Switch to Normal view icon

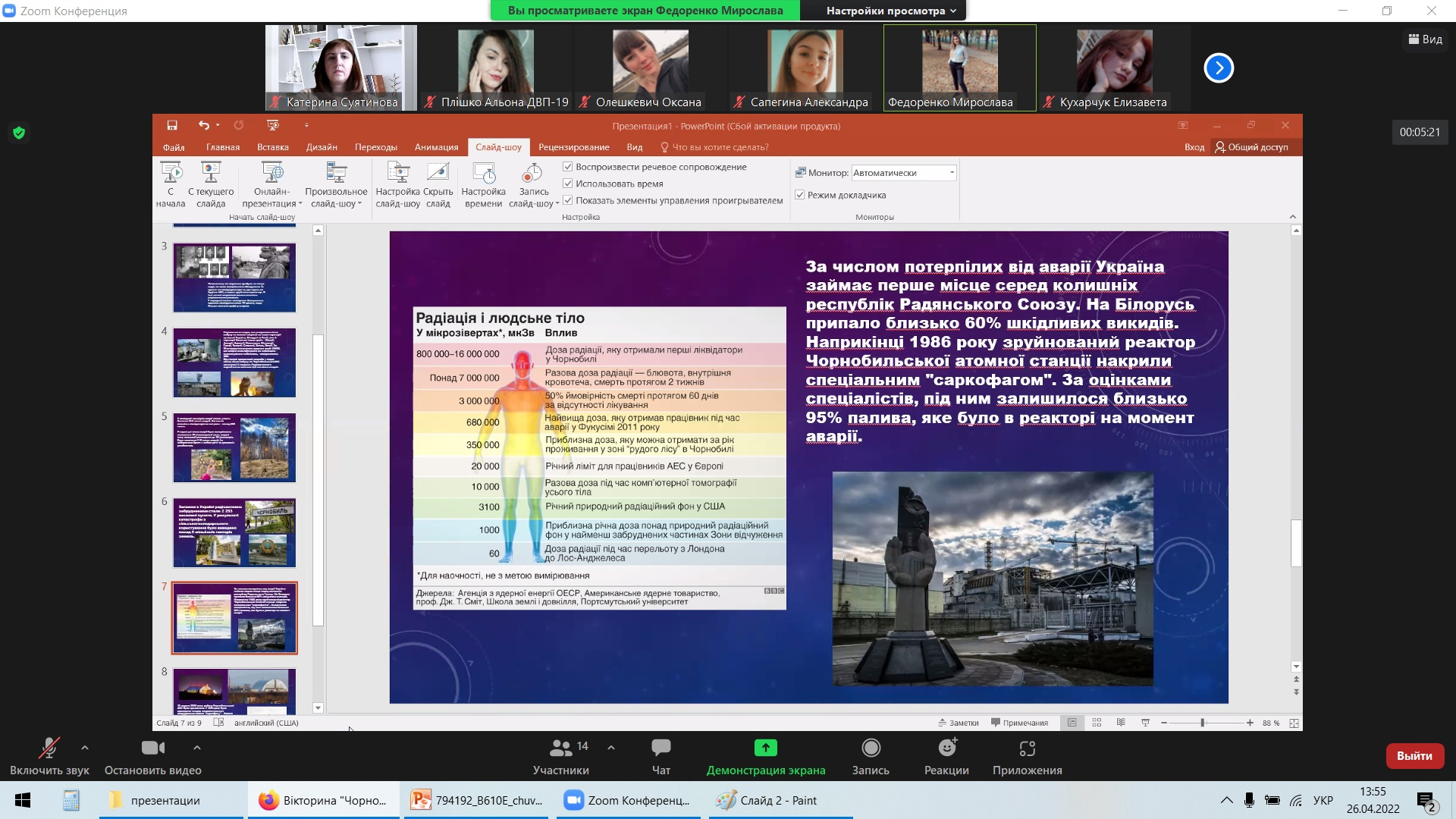click(x=1072, y=723)
